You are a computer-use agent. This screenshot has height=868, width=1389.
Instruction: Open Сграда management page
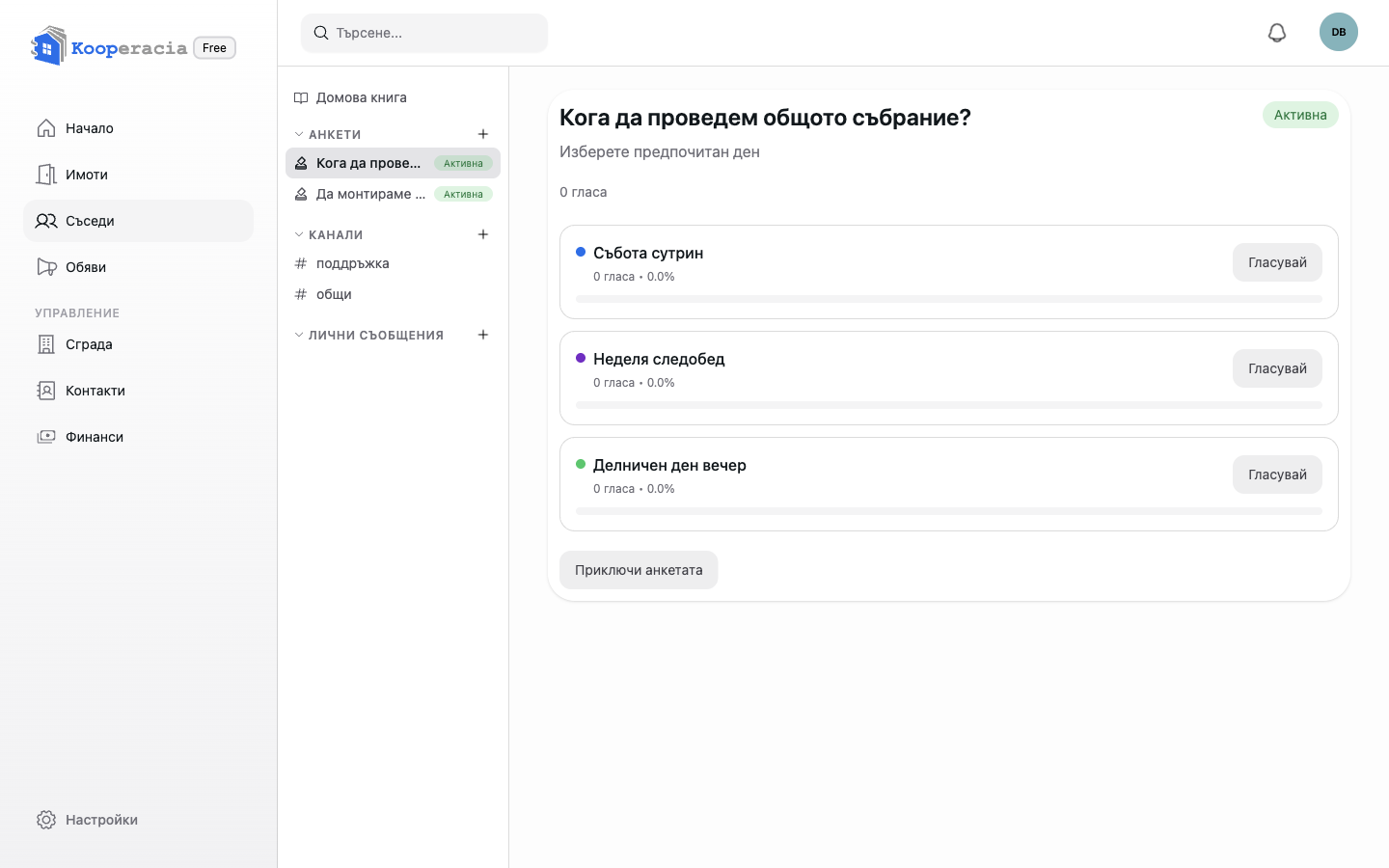point(138,344)
